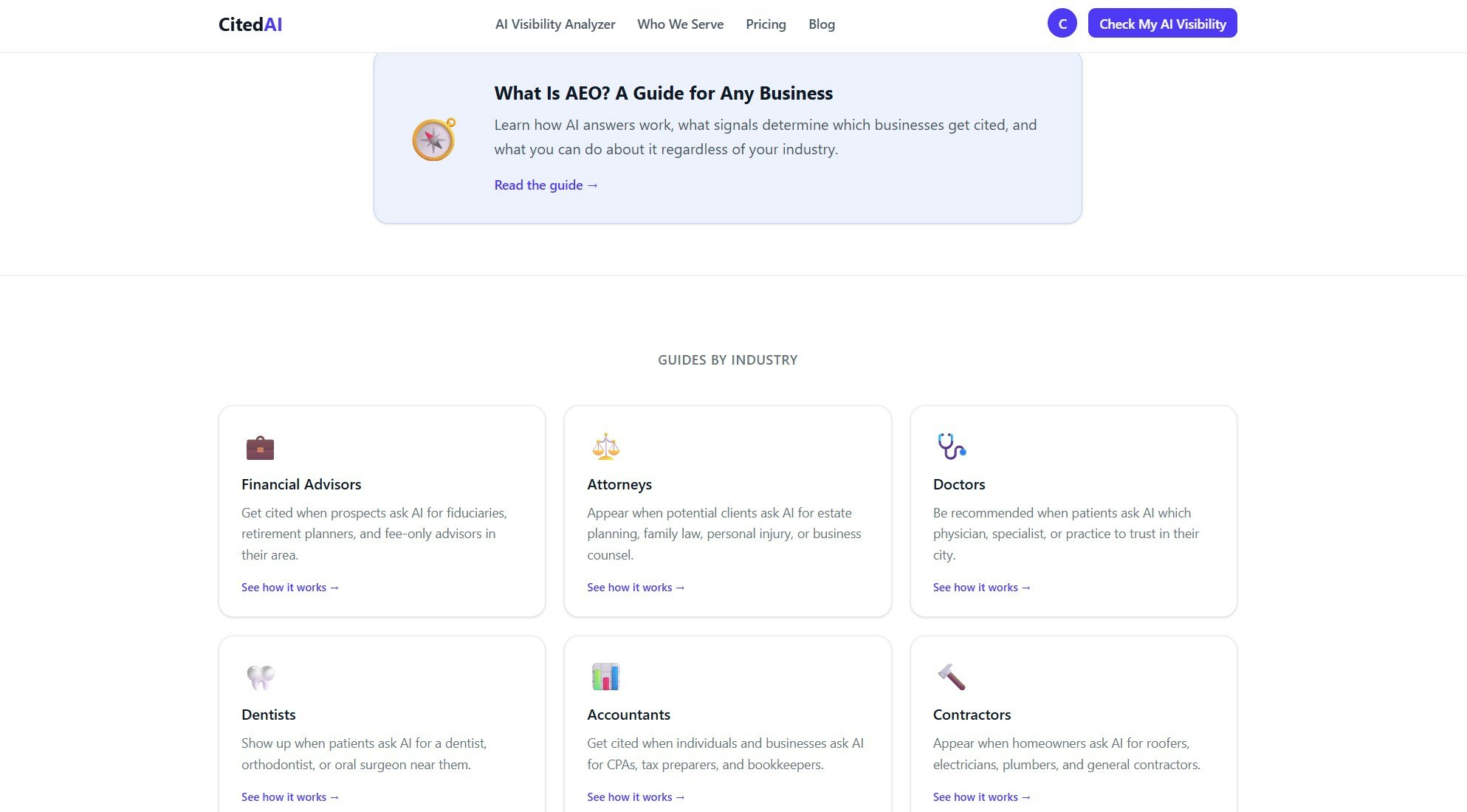Click See how it works on the Dentists card

(x=289, y=796)
